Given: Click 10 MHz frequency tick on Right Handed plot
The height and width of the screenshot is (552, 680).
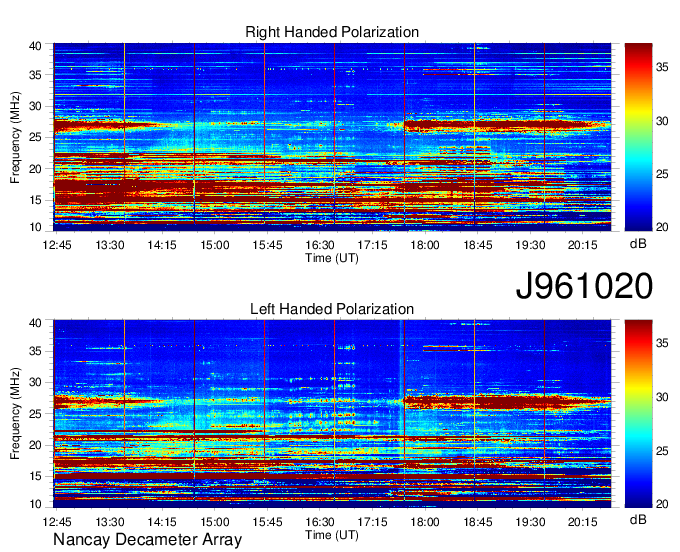Looking at the screenshot, I should pyautogui.click(x=35, y=227).
